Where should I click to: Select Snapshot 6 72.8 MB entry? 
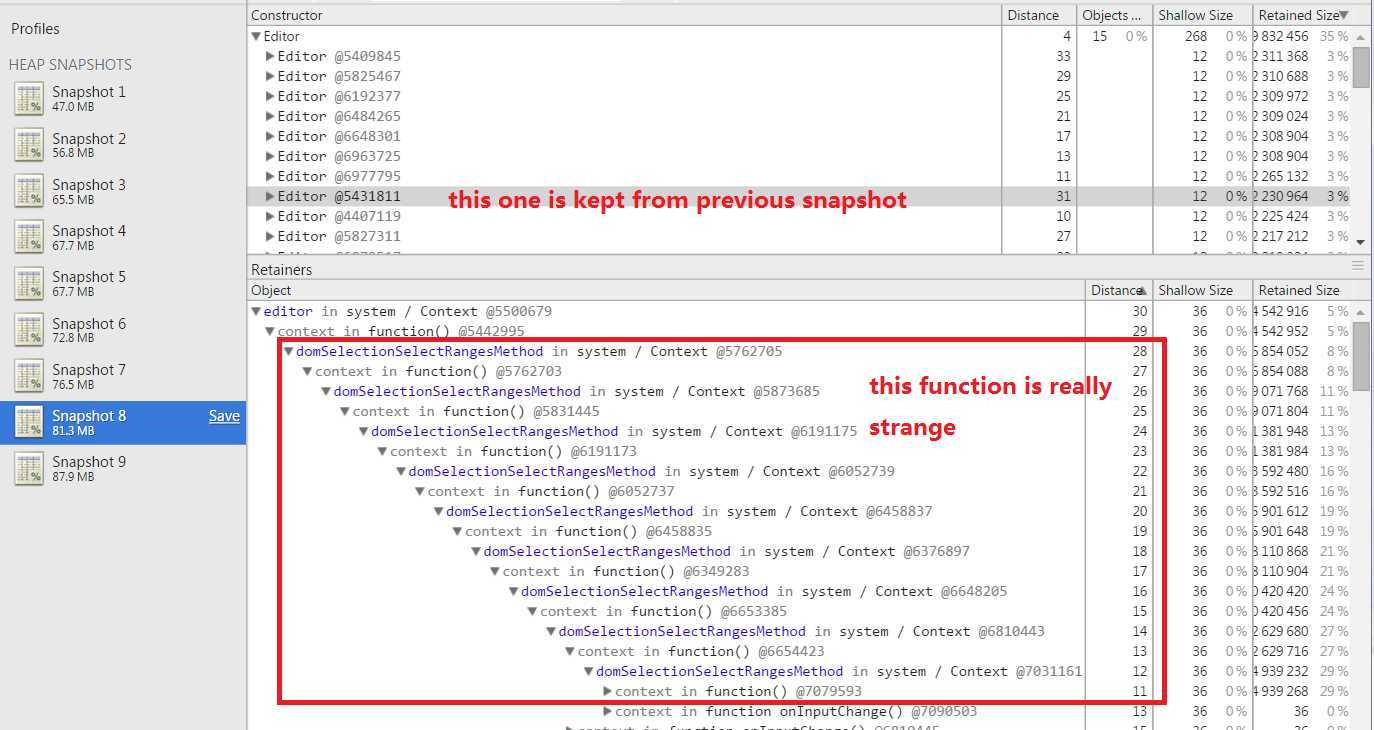123,330
